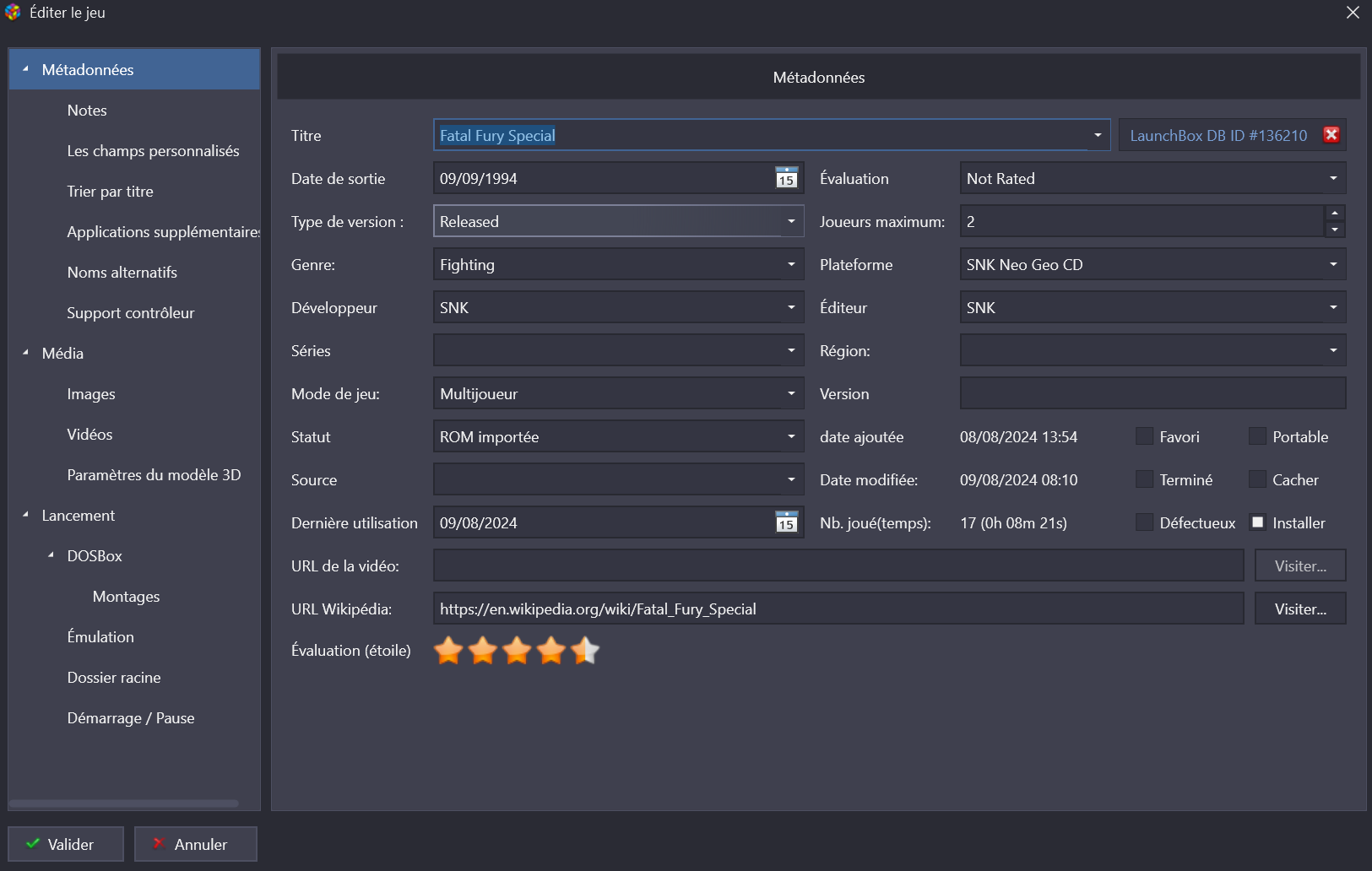Open the Région dropdown
This screenshot has width=1372, height=871.
point(1152,350)
